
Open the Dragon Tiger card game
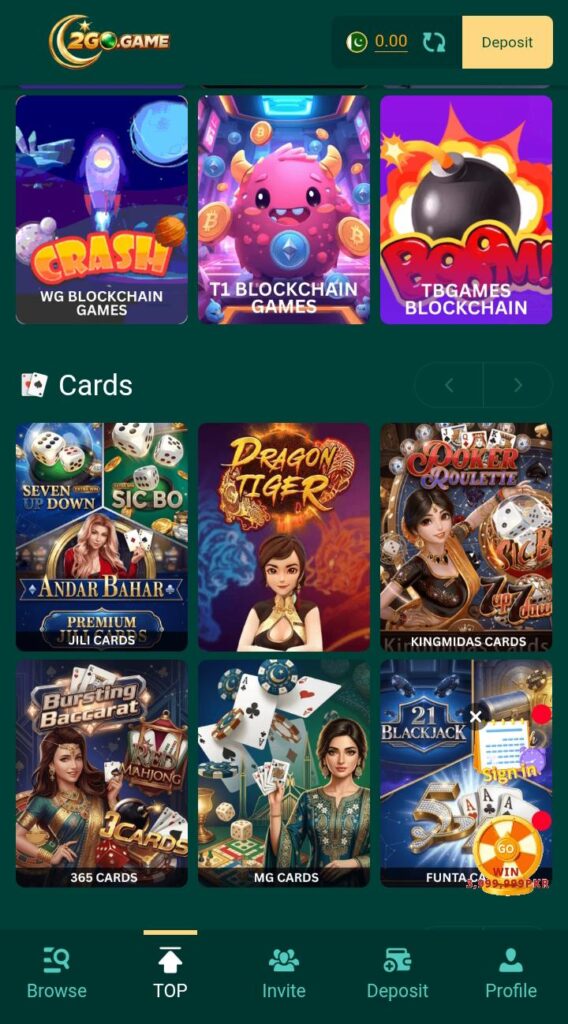[284, 537]
